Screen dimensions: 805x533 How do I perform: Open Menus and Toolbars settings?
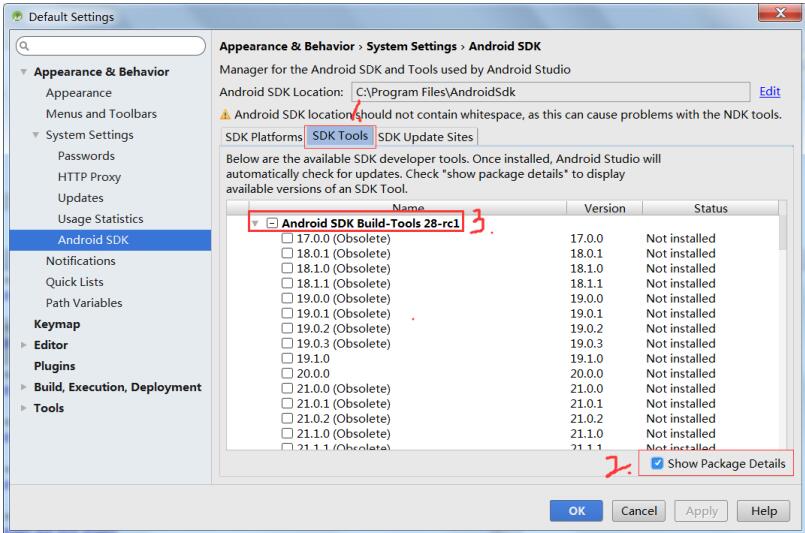pos(101,114)
